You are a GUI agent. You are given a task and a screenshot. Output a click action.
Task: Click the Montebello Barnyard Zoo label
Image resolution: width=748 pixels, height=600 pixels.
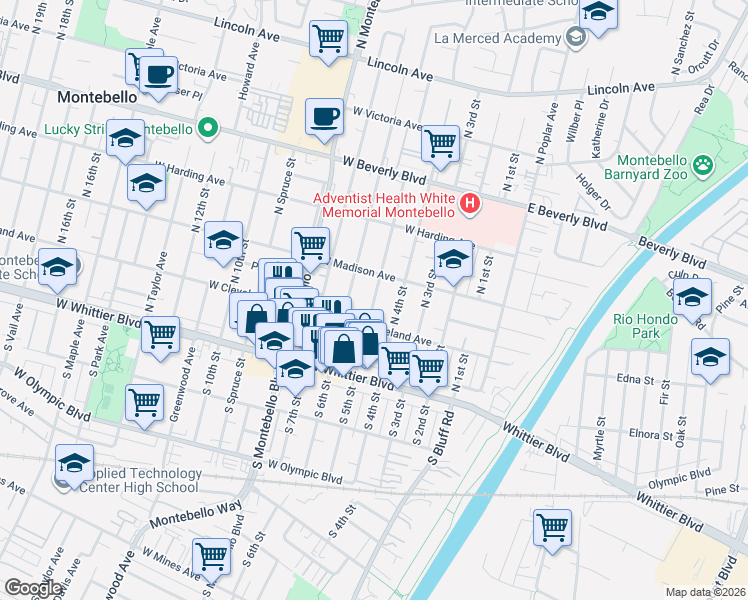(x=646, y=167)
